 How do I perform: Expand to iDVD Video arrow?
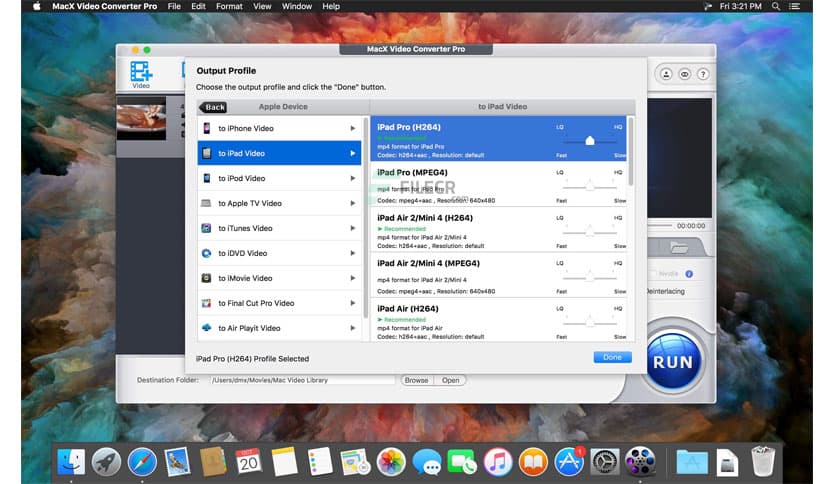352,253
